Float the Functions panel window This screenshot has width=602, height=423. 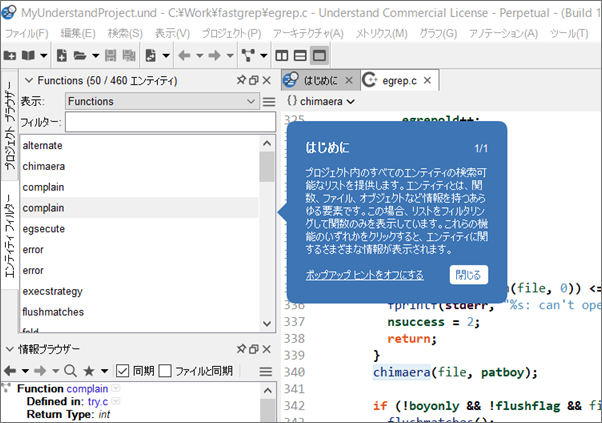click(x=253, y=81)
